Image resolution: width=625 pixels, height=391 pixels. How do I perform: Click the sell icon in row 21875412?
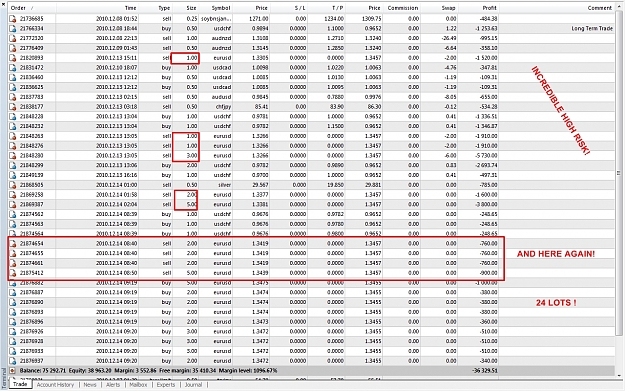13,273
